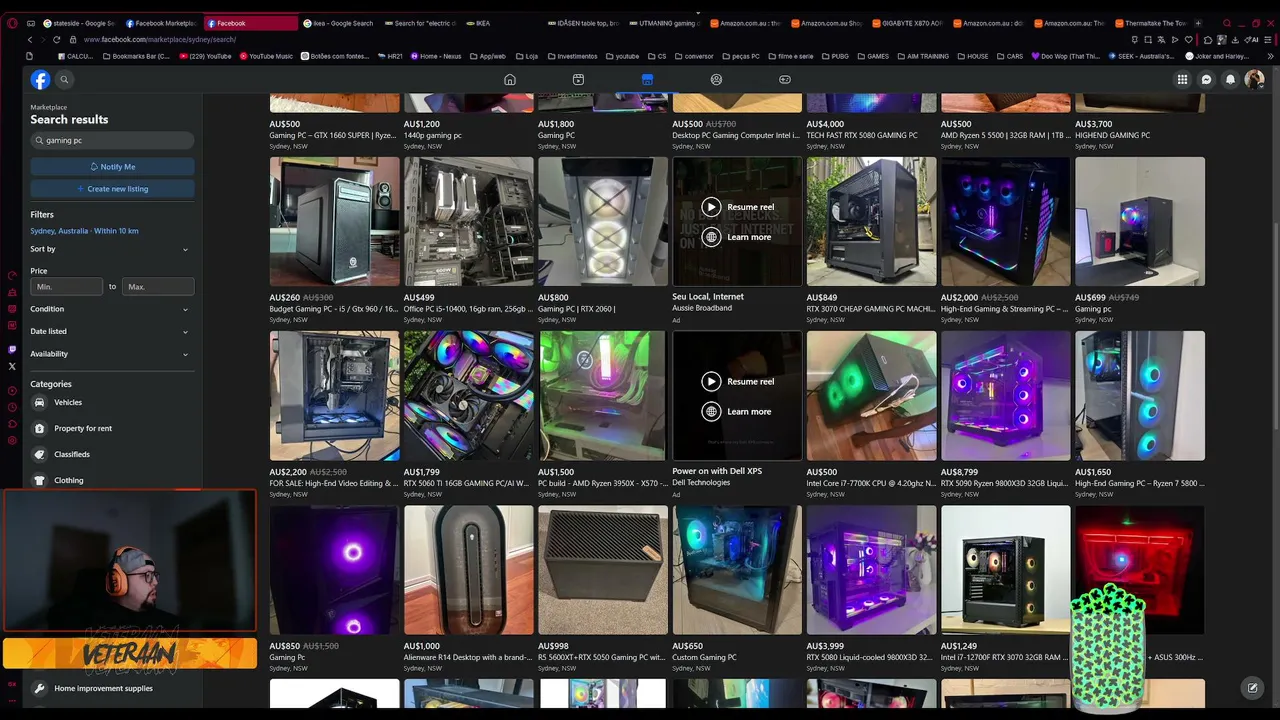Open Facebook notifications bell
The width and height of the screenshot is (1280, 720).
tap(1231, 80)
